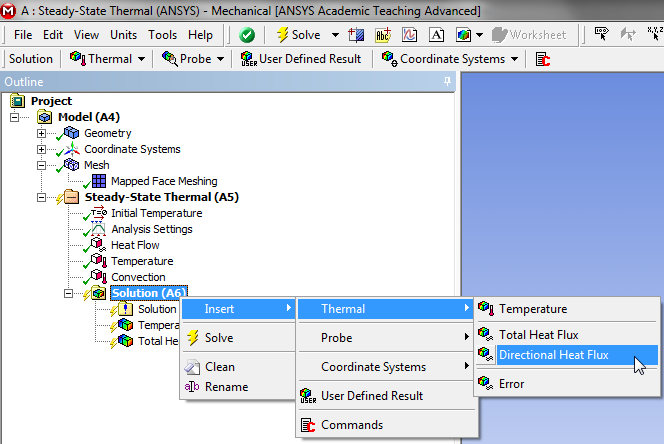Choose Solve from the context menu

[x=238, y=338]
